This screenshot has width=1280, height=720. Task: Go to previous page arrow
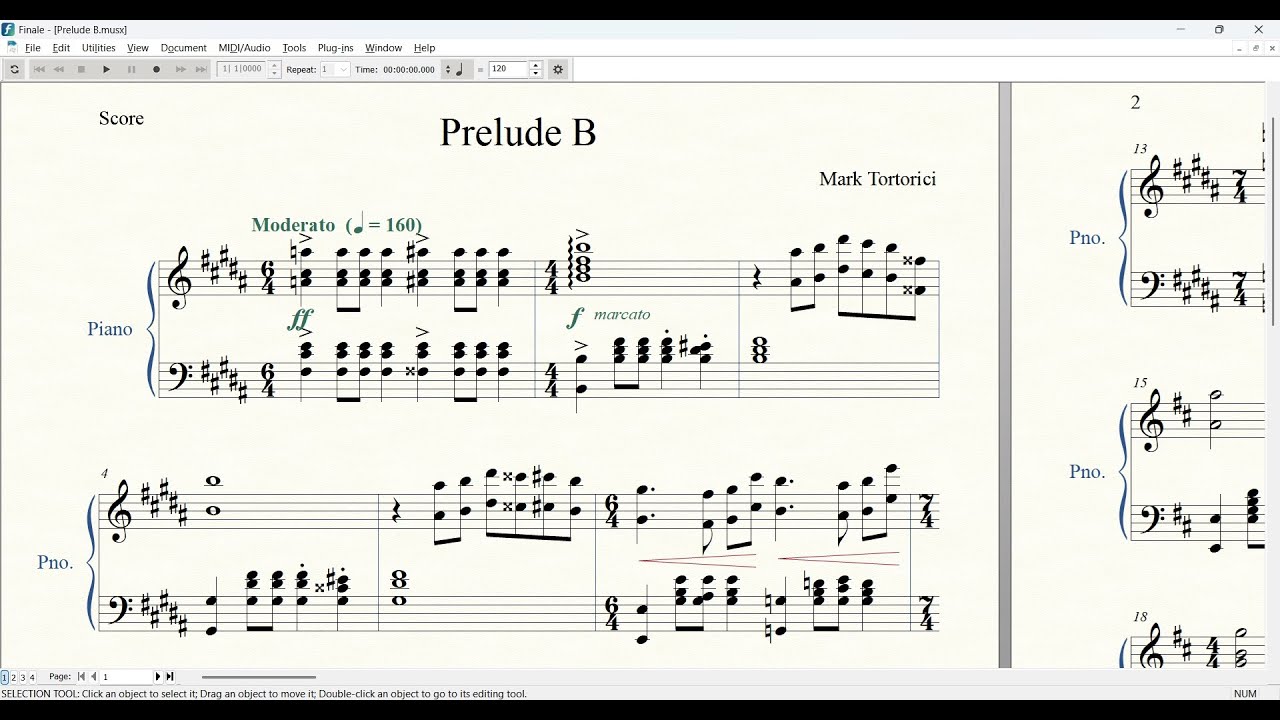(x=93, y=677)
